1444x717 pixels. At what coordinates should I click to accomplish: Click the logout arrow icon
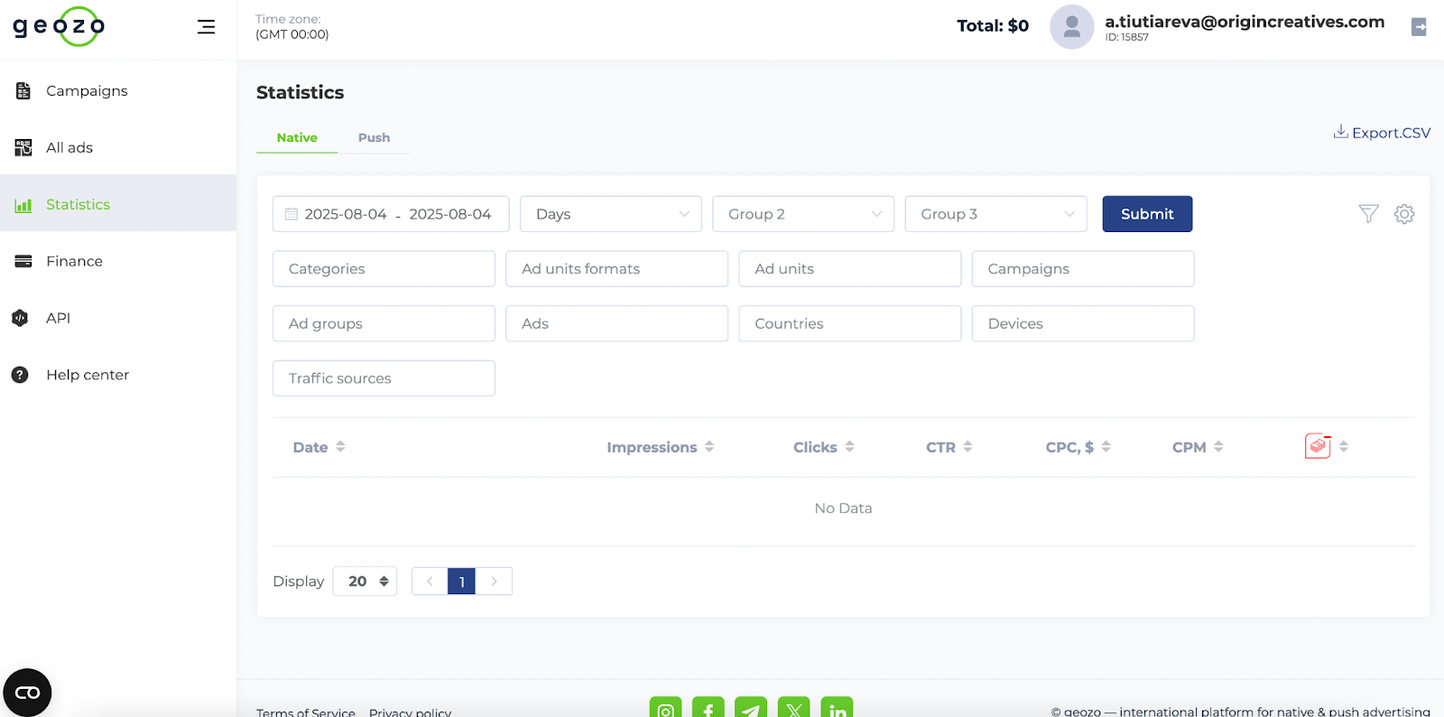1418,27
